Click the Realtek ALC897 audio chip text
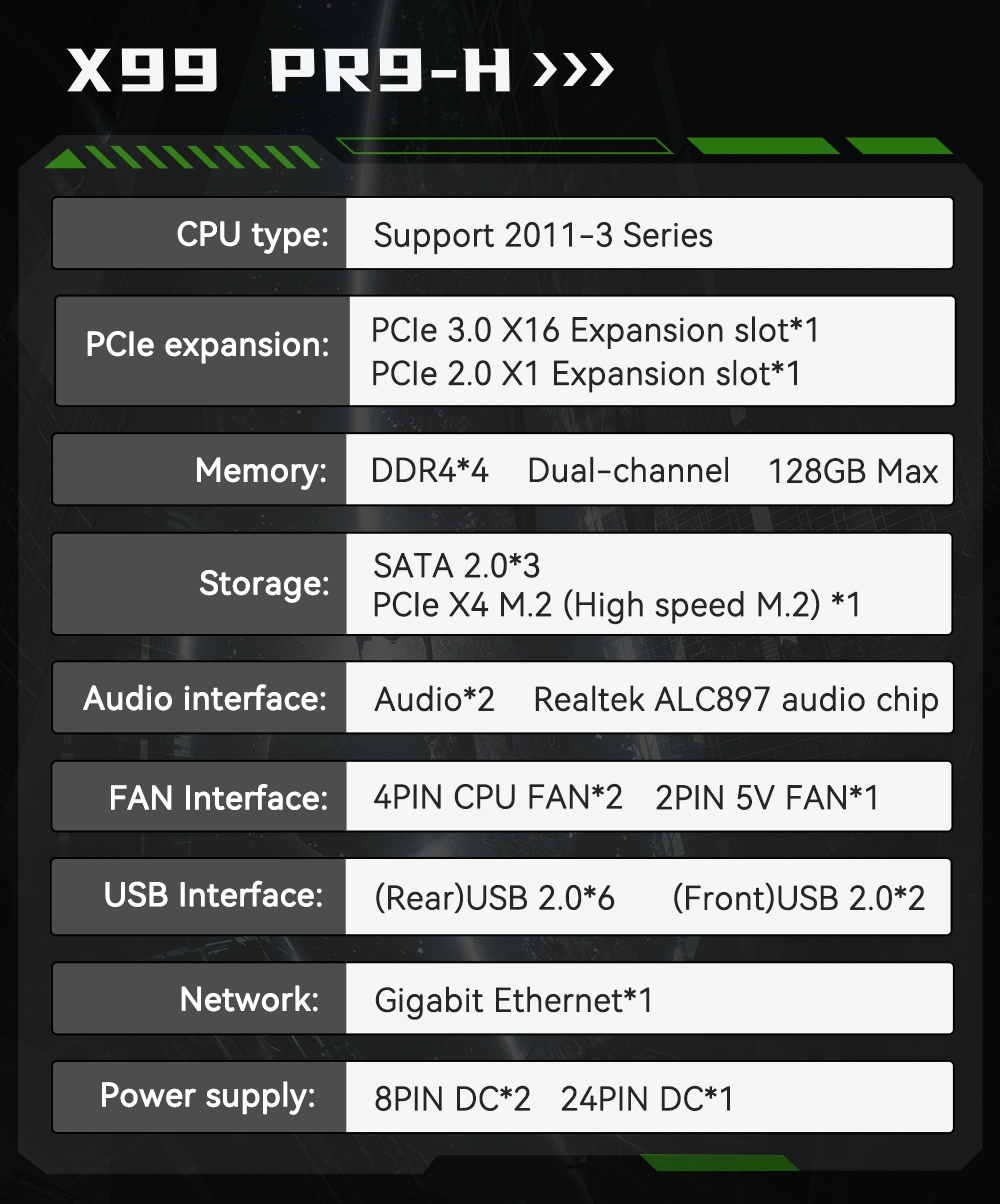The width and height of the screenshot is (1000, 1204). (736, 699)
